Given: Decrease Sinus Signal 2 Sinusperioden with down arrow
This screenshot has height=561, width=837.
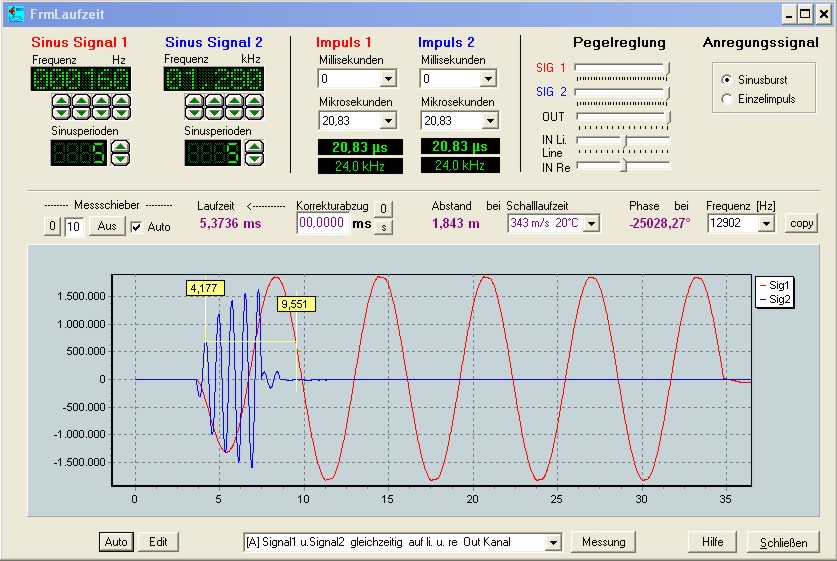Looking at the screenshot, I should 254,158.
